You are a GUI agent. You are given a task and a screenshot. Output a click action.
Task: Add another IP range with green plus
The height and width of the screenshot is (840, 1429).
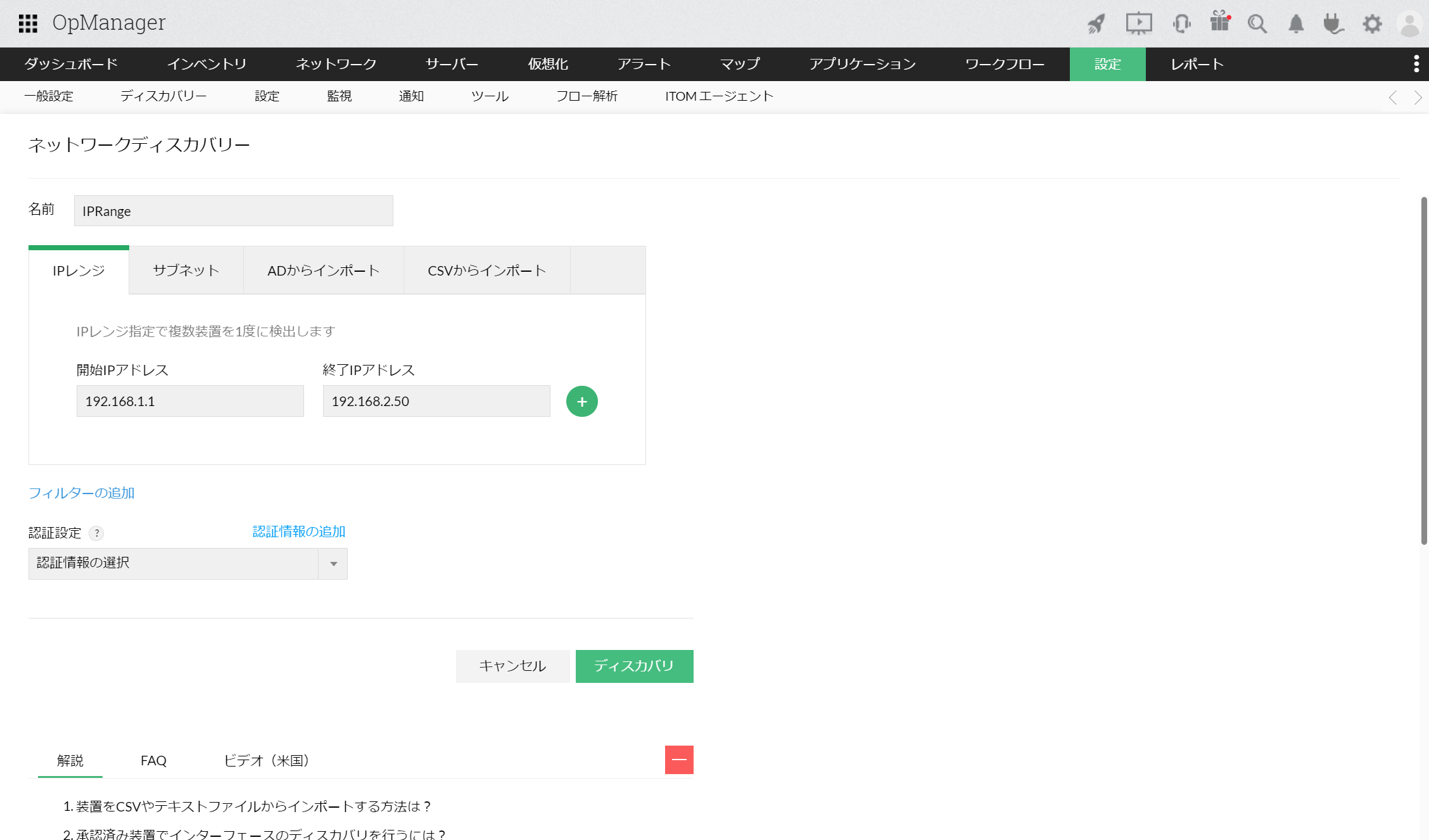click(x=581, y=402)
